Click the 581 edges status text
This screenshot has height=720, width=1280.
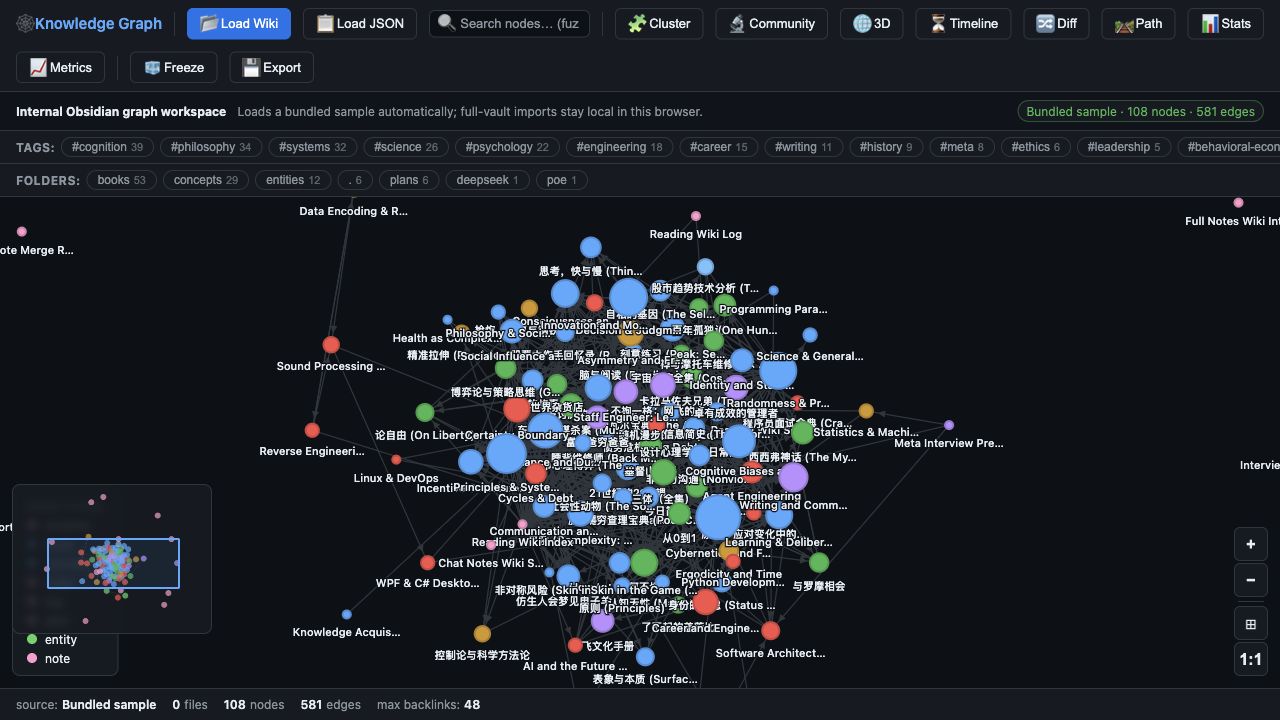[331, 704]
